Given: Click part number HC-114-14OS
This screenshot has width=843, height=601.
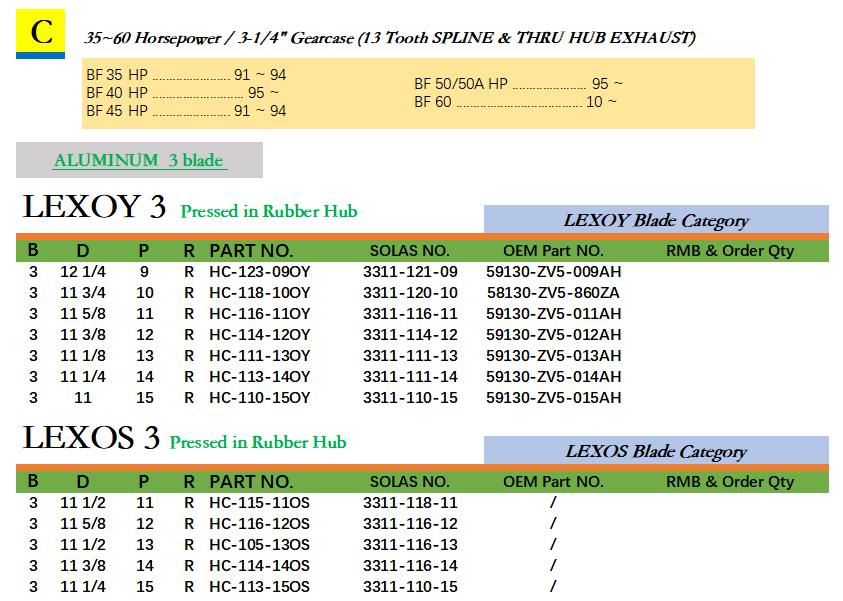Looking at the screenshot, I should [260, 566].
